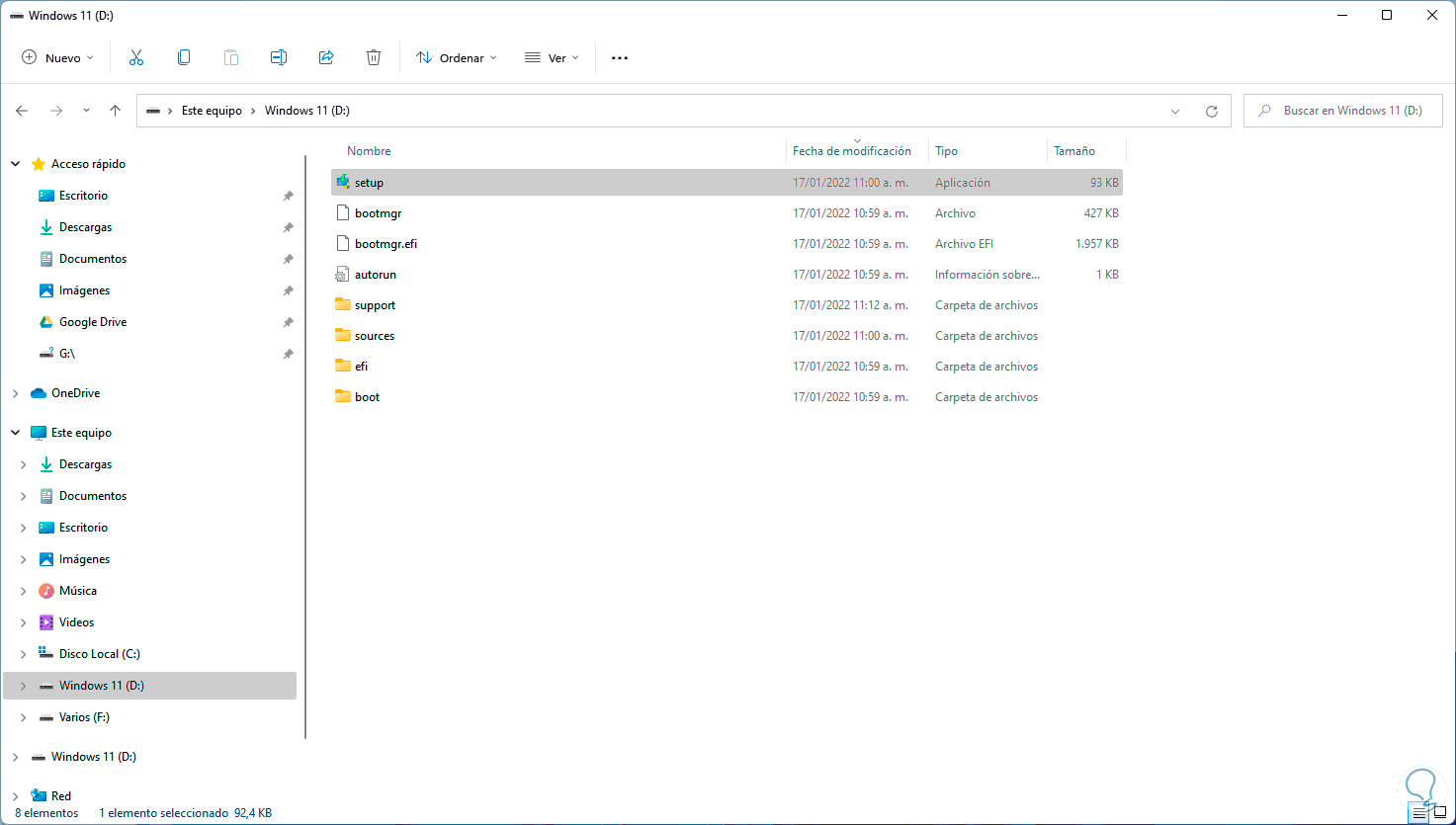Click the Rename icon in toolbar

coord(279,57)
